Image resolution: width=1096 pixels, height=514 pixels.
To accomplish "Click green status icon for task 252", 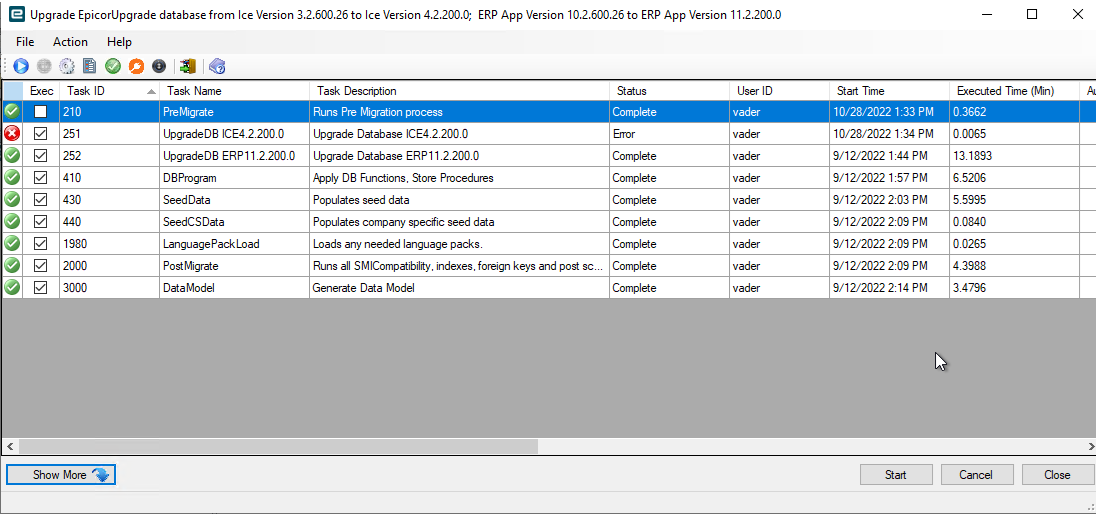I will (x=12, y=155).
